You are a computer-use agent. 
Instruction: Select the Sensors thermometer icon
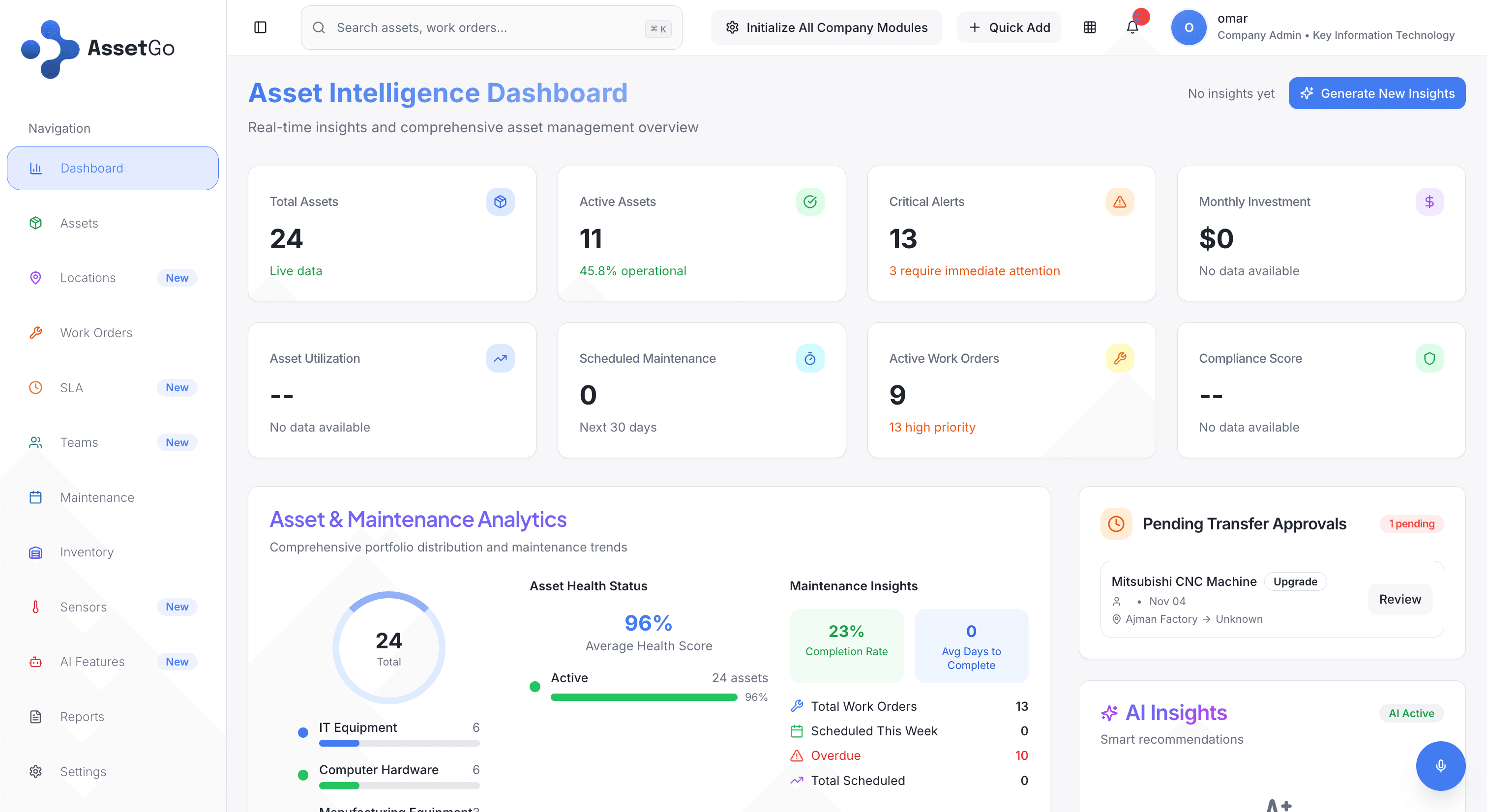(x=35, y=607)
